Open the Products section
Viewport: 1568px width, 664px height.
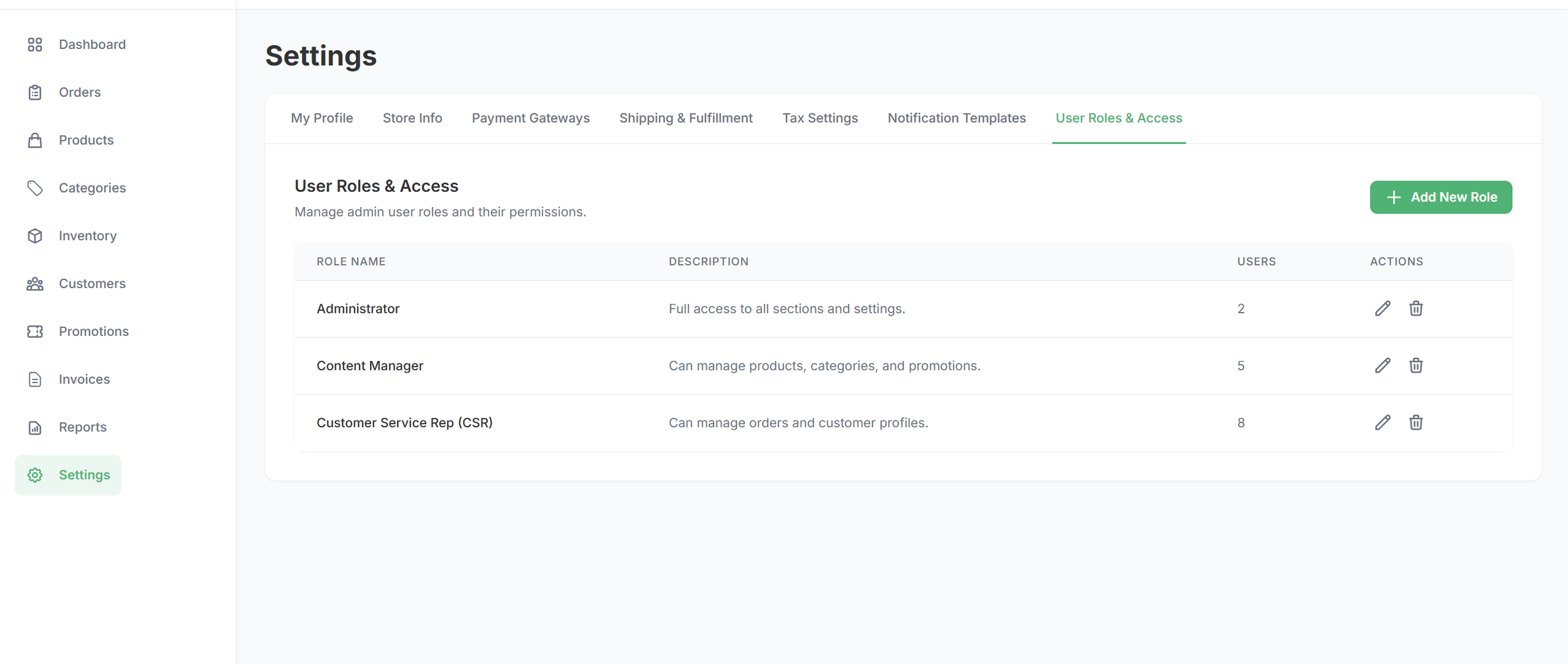[71, 140]
